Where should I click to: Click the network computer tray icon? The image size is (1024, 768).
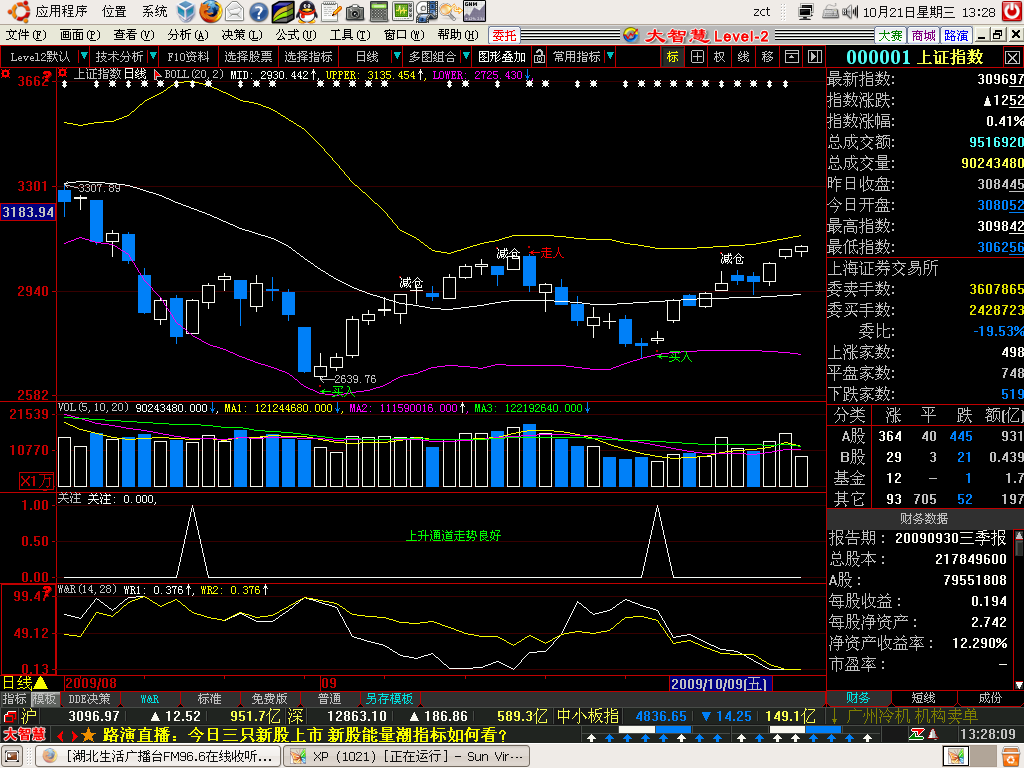806,12
